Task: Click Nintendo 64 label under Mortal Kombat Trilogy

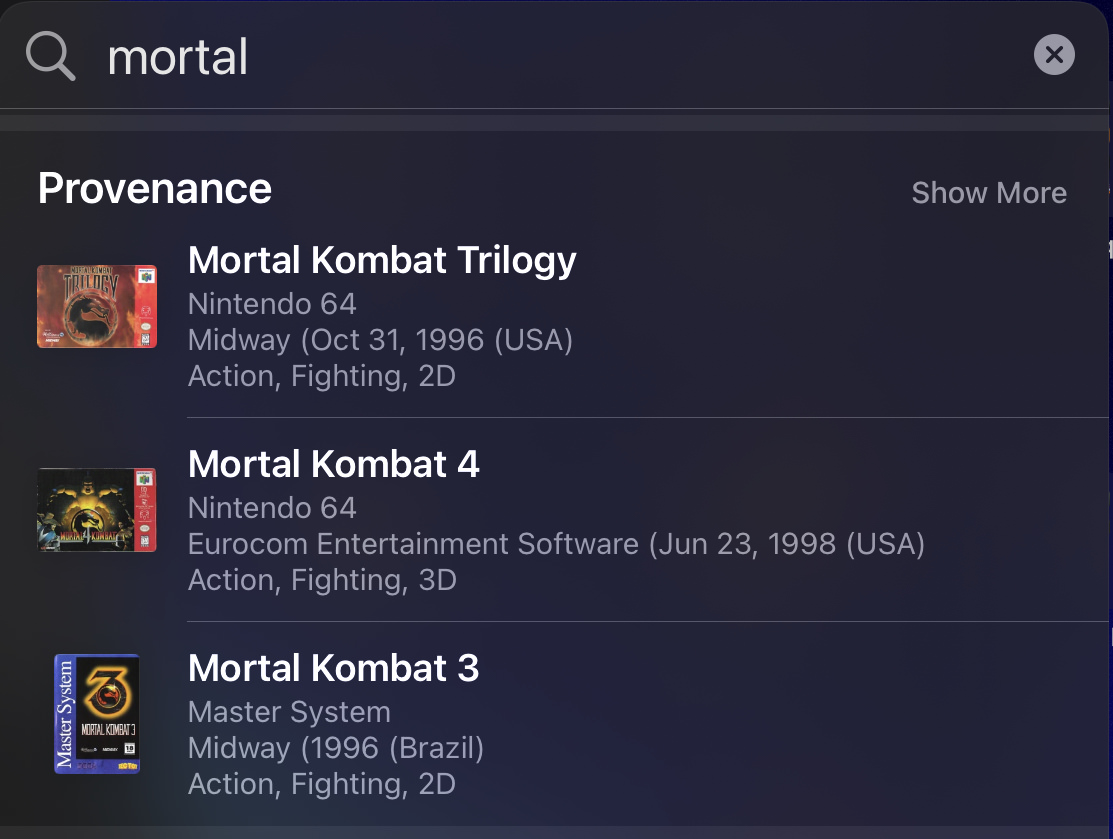Action: [x=273, y=304]
